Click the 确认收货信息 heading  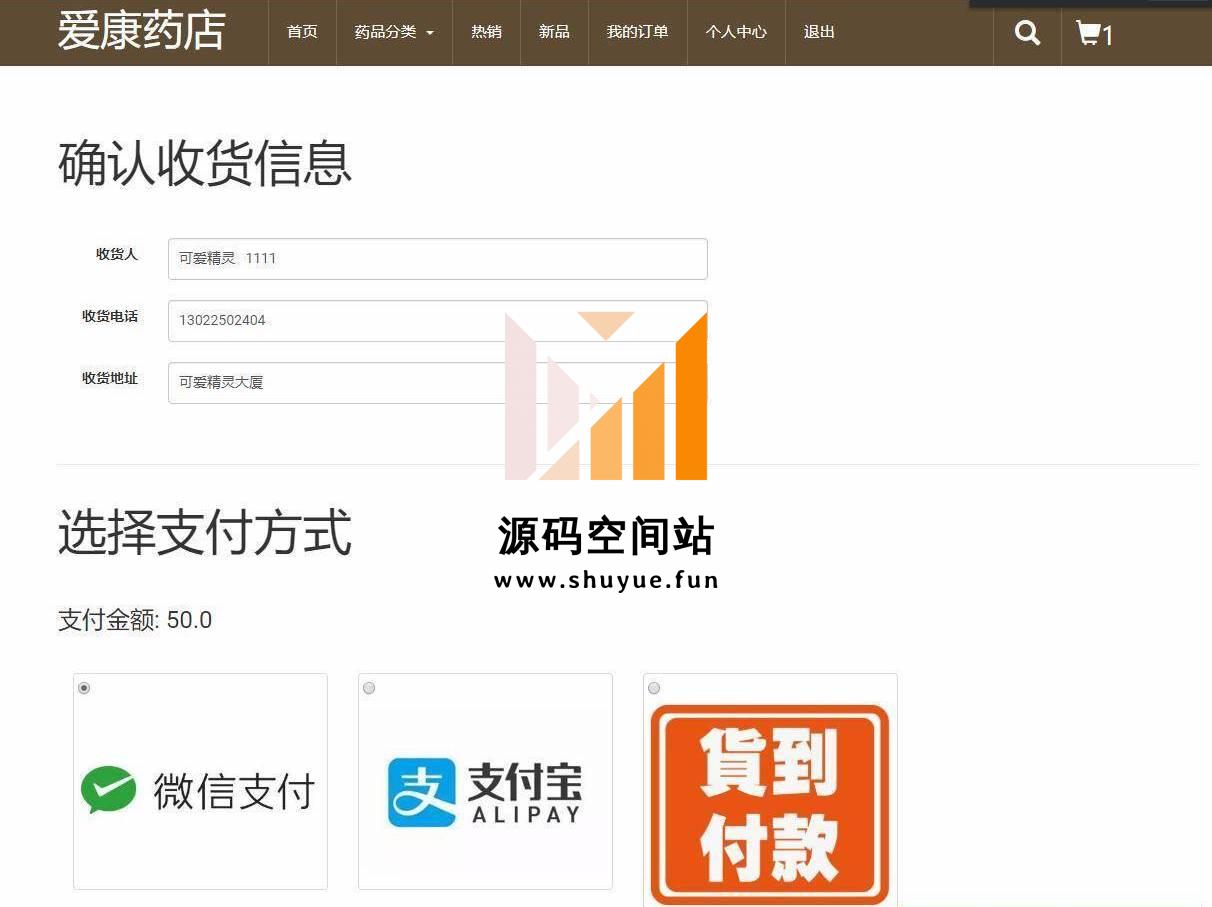click(205, 164)
